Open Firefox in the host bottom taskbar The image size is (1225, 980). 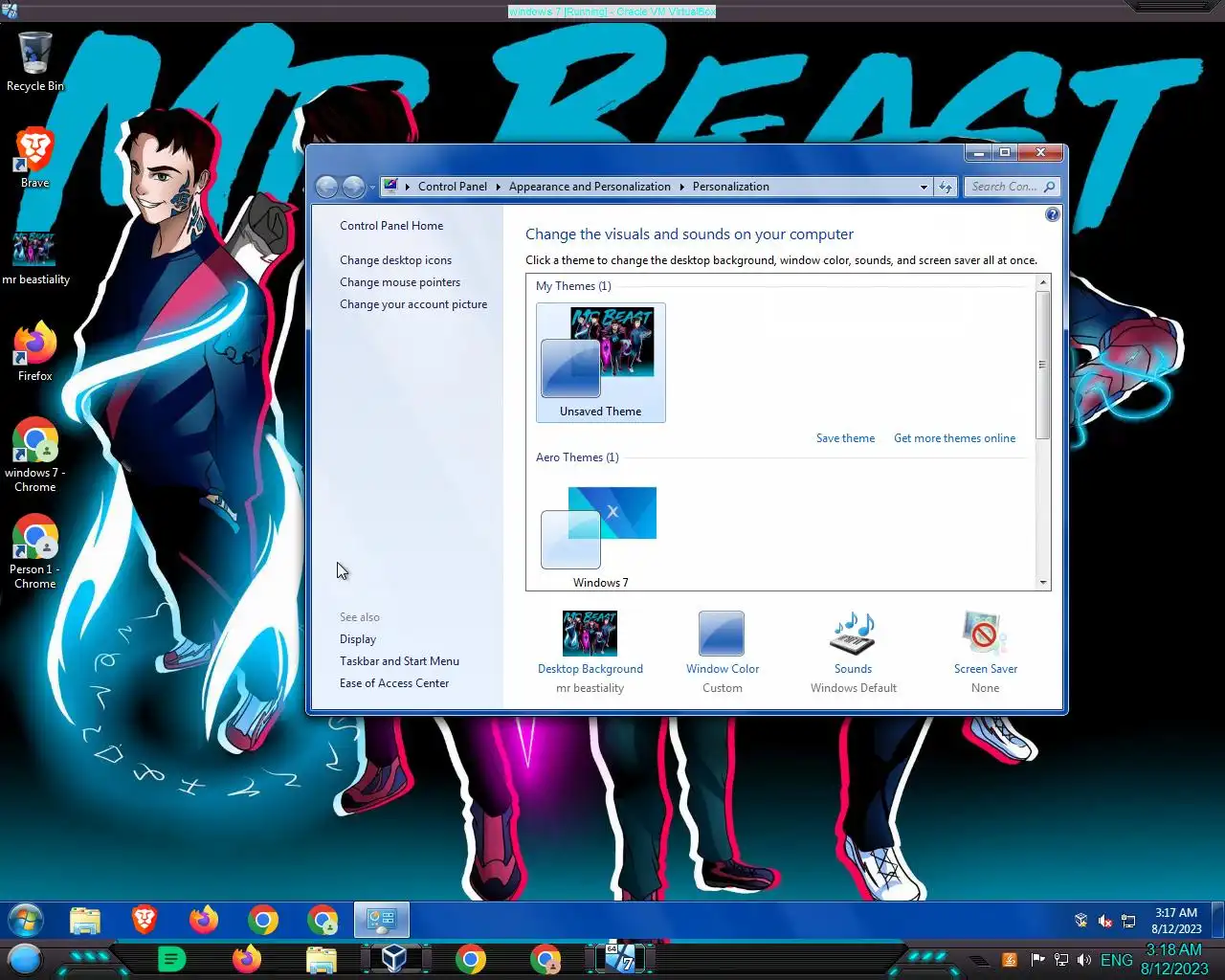point(246,959)
